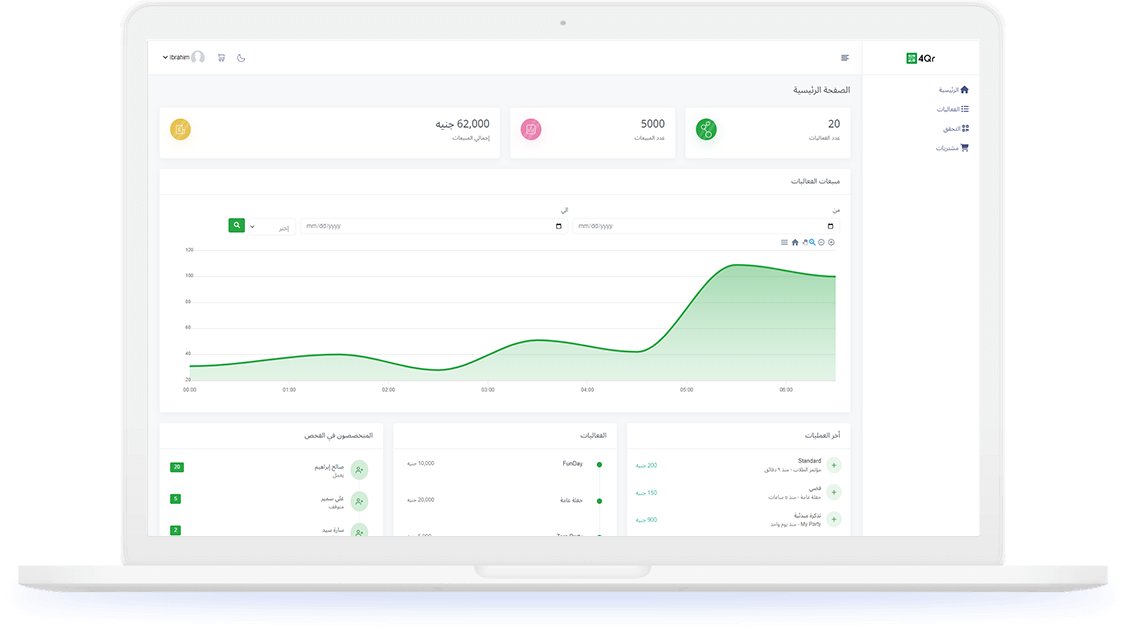This screenshot has height=630, width=1126.
Task: Open مشتريات in the sidebar
Action: (952, 148)
